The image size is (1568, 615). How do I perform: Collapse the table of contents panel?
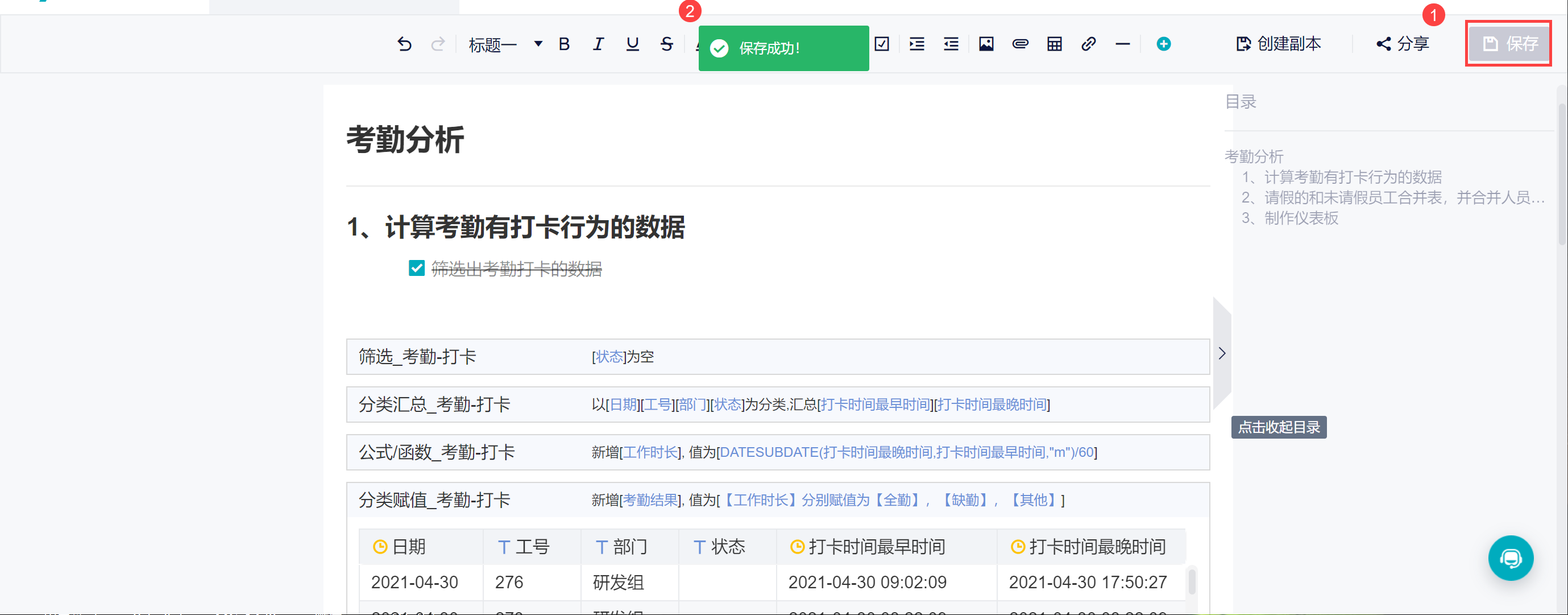click(x=1222, y=353)
